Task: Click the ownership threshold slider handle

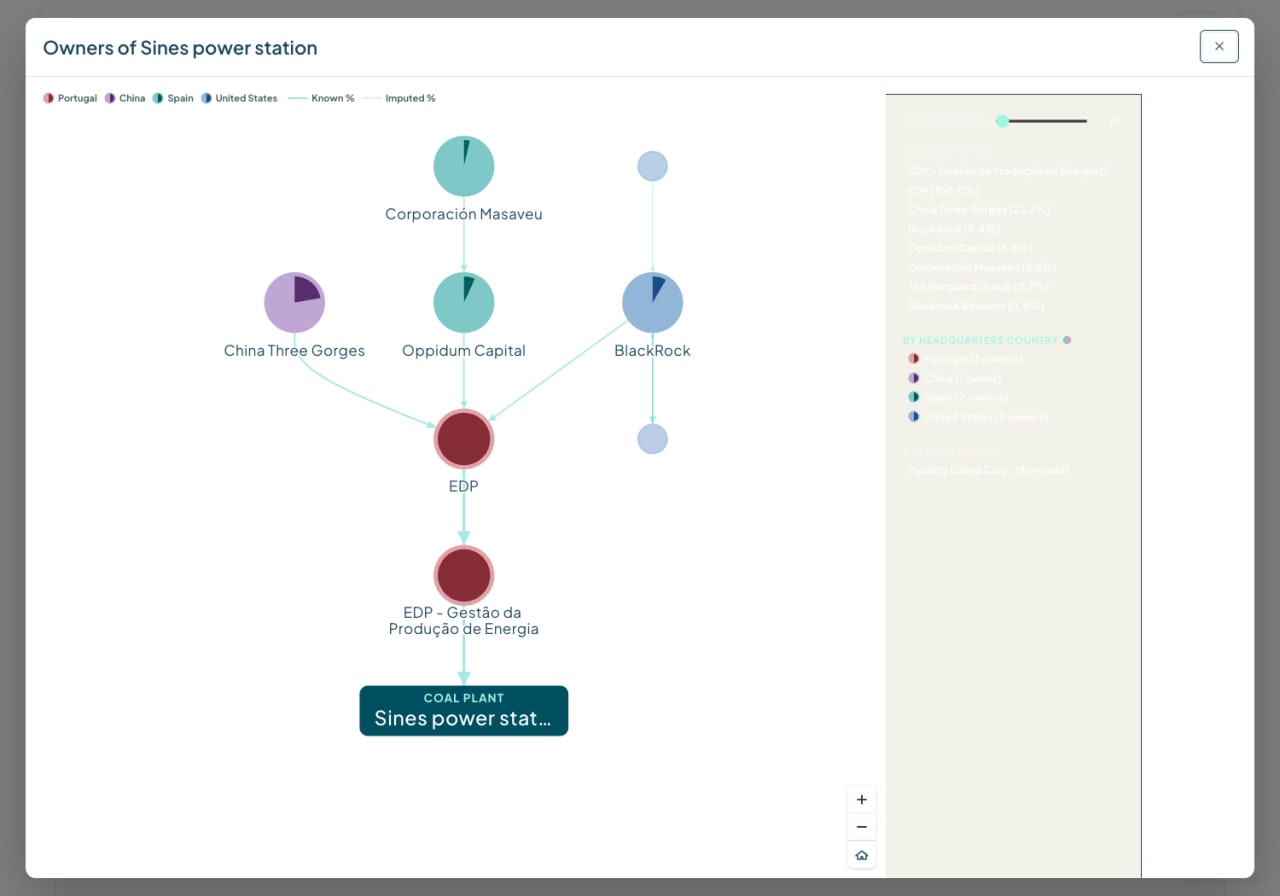Action: point(1002,121)
